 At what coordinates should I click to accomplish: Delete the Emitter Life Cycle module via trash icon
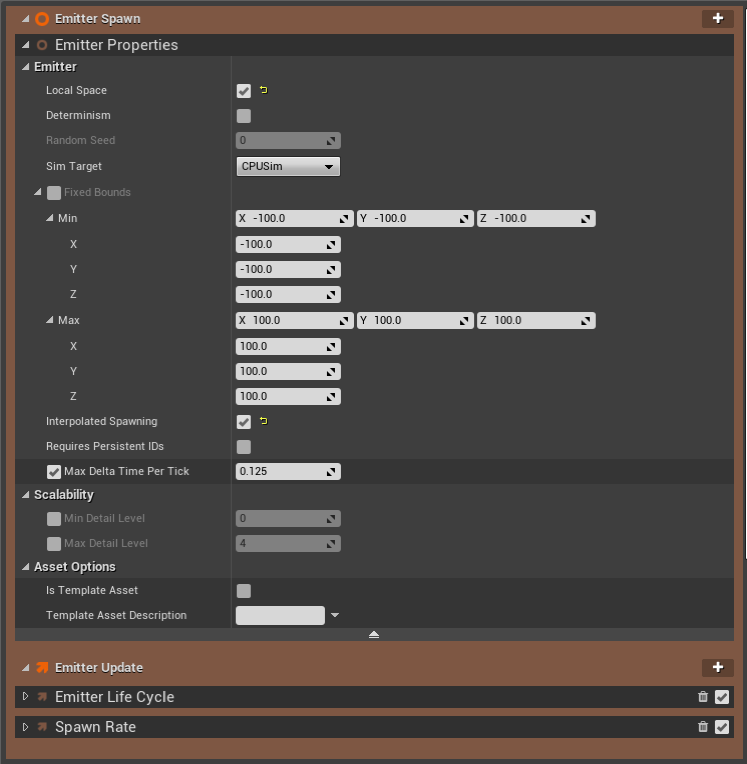point(703,697)
